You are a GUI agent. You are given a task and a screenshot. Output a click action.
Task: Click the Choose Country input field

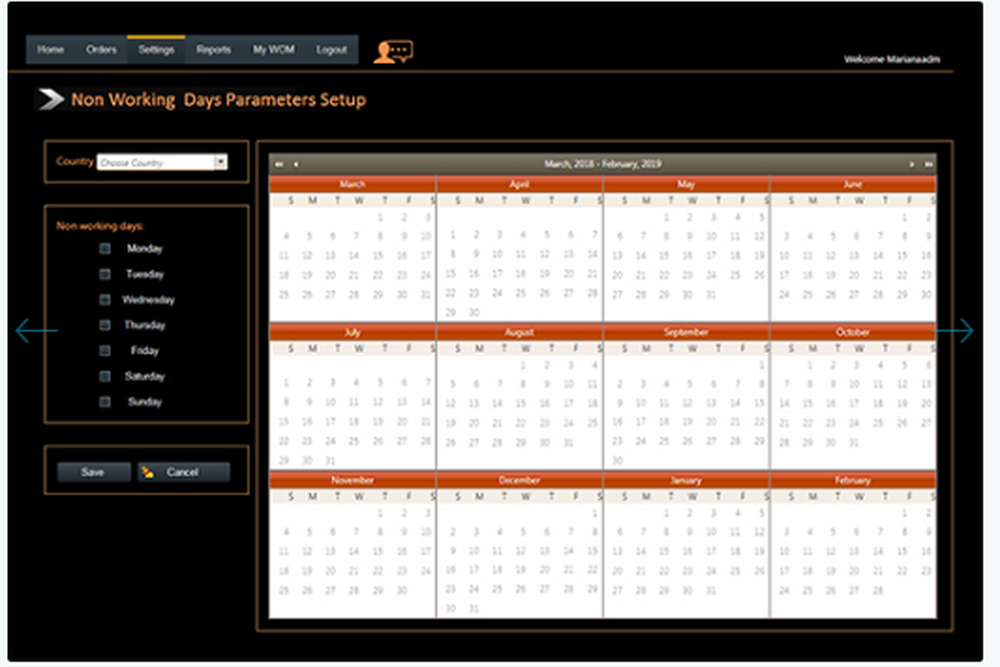tap(156, 163)
